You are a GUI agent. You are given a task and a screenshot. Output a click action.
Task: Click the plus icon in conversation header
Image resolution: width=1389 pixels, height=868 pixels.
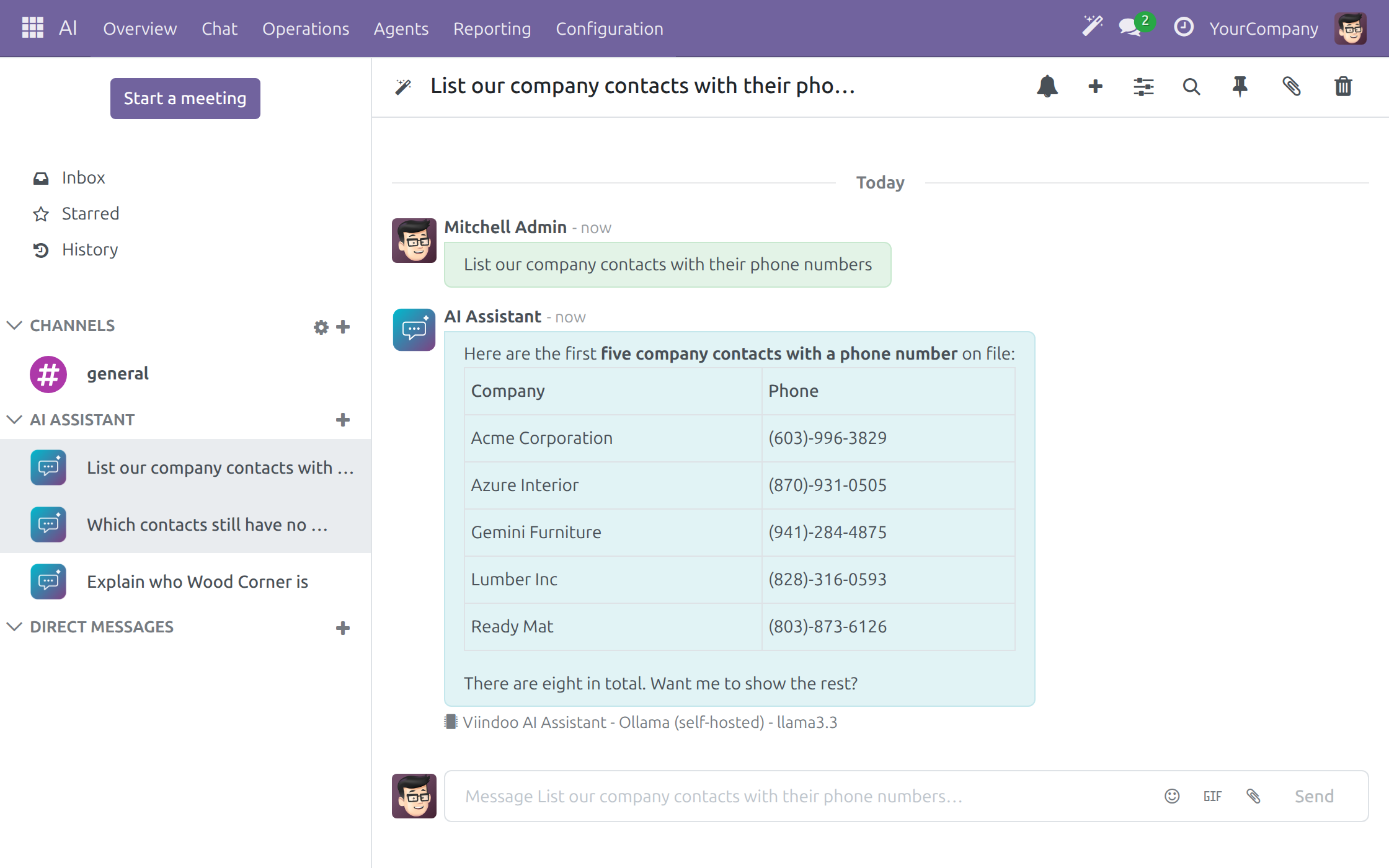[x=1096, y=86]
